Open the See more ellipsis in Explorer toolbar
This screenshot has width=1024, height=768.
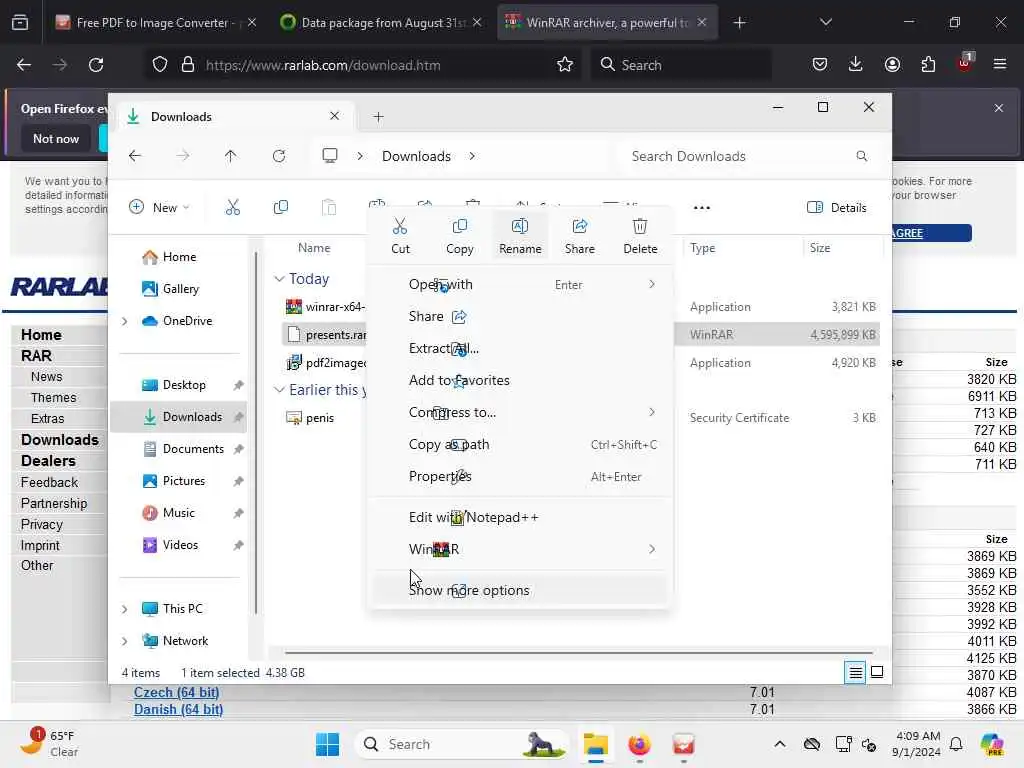701,208
